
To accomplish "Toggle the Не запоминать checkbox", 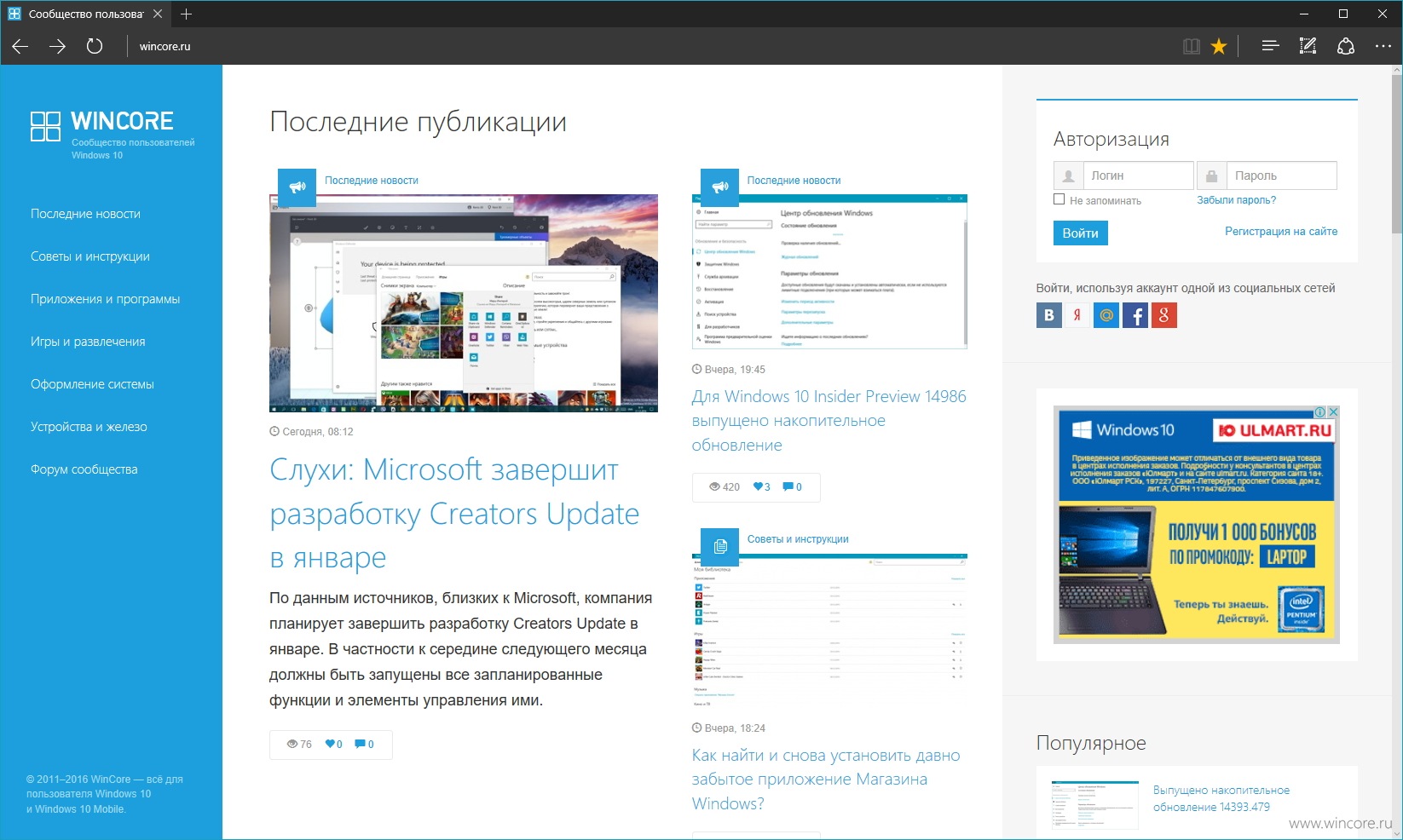I will [1059, 199].
